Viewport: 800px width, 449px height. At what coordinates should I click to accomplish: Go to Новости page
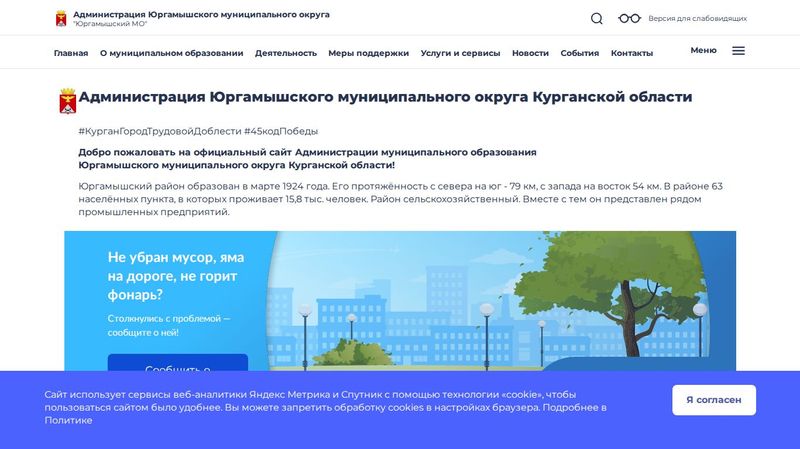tap(530, 53)
